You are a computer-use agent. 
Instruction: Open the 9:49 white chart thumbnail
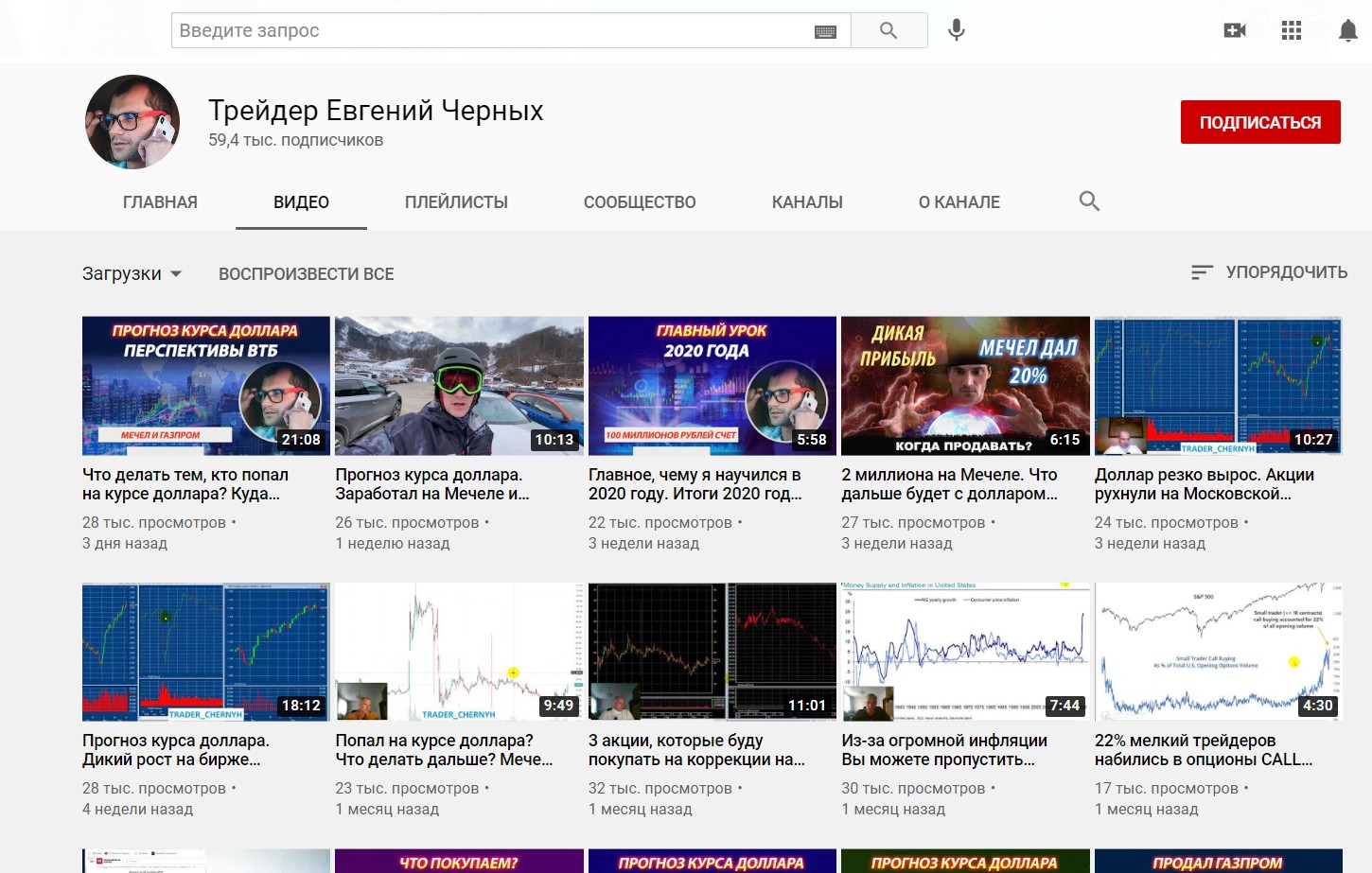click(459, 652)
